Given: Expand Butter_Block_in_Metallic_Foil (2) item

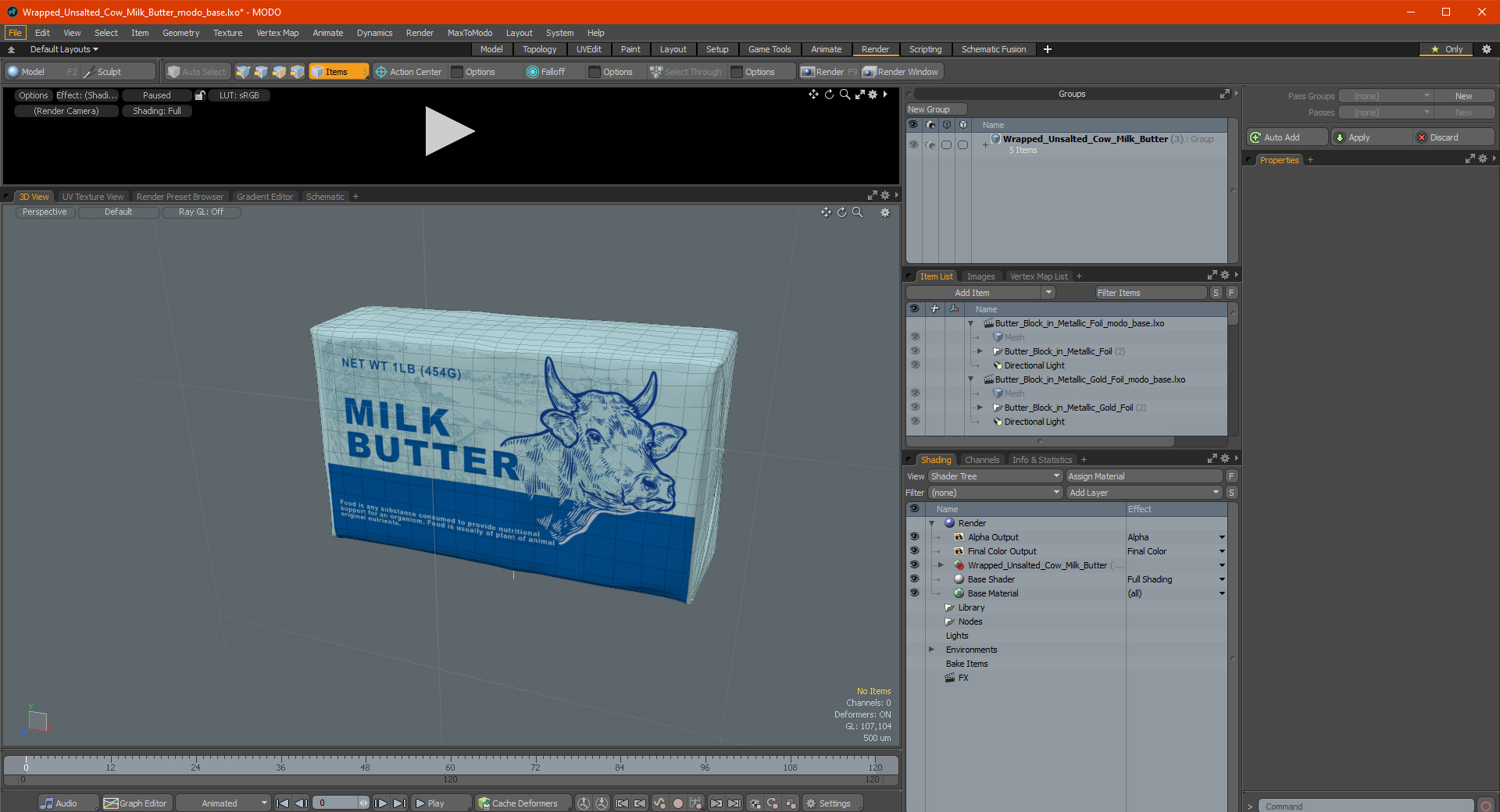Looking at the screenshot, I should [x=980, y=351].
